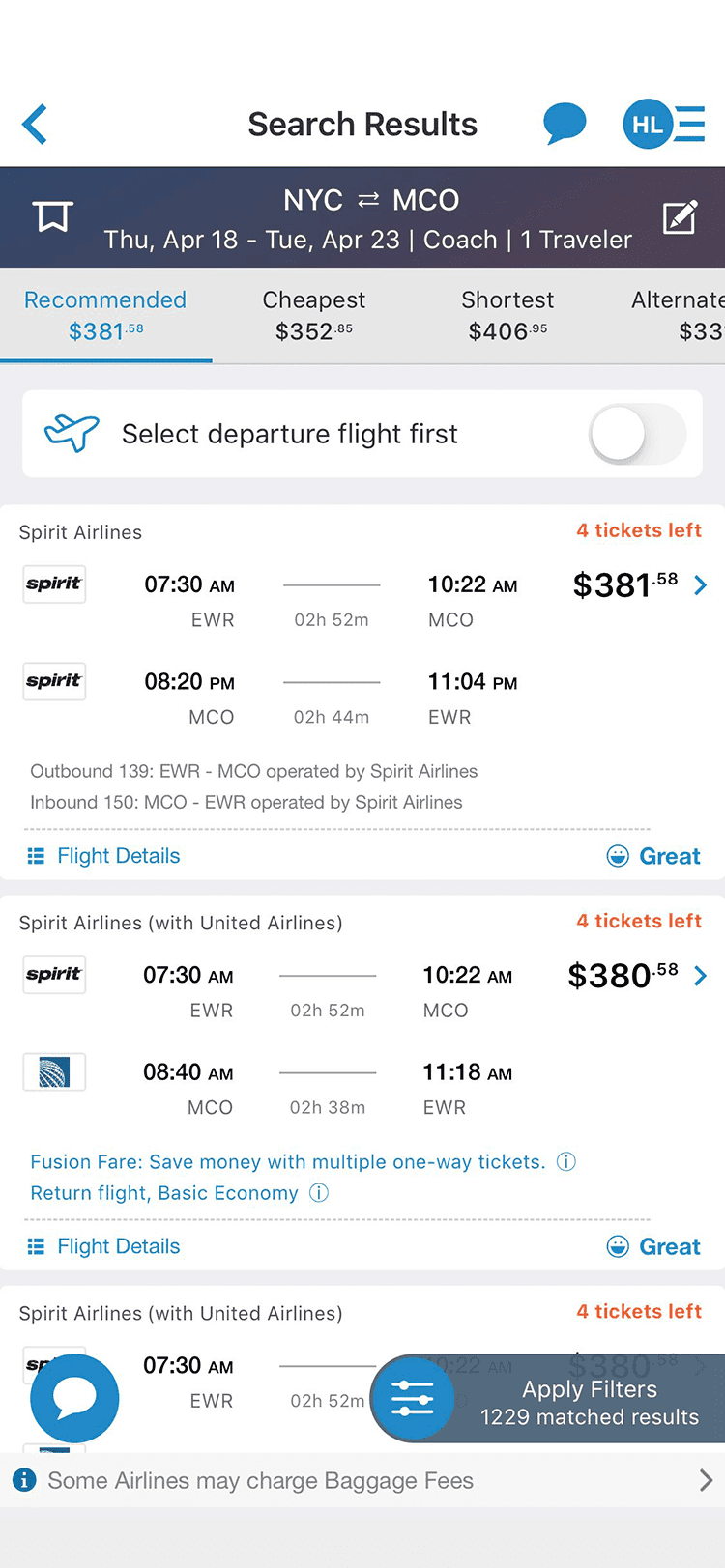Open Flight Details for first Spirit flight
This screenshot has width=725, height=1568.
[x=103, y=856]
